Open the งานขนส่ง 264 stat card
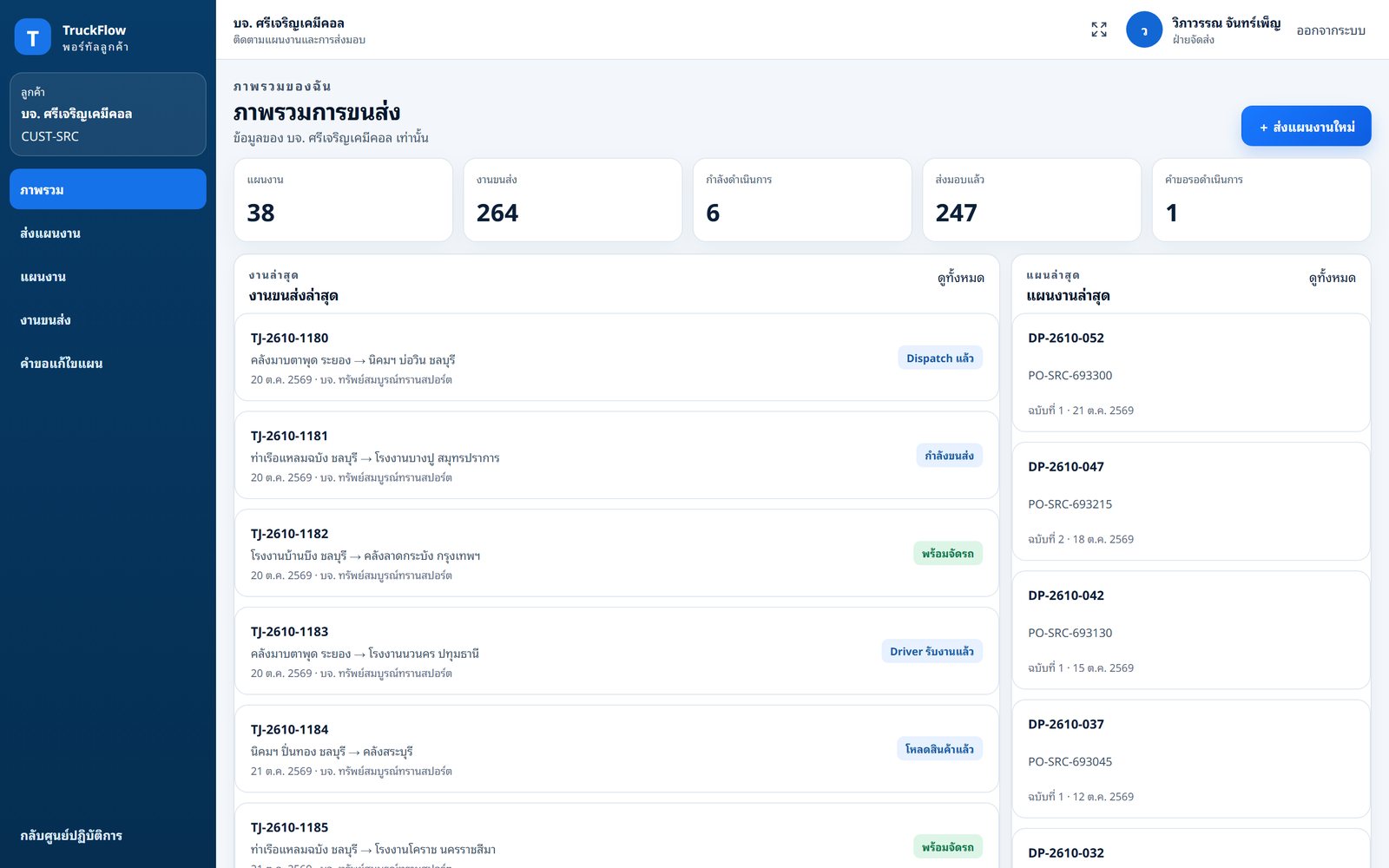Viewport: 1389px width, 868px height. [x=573, y=200]
